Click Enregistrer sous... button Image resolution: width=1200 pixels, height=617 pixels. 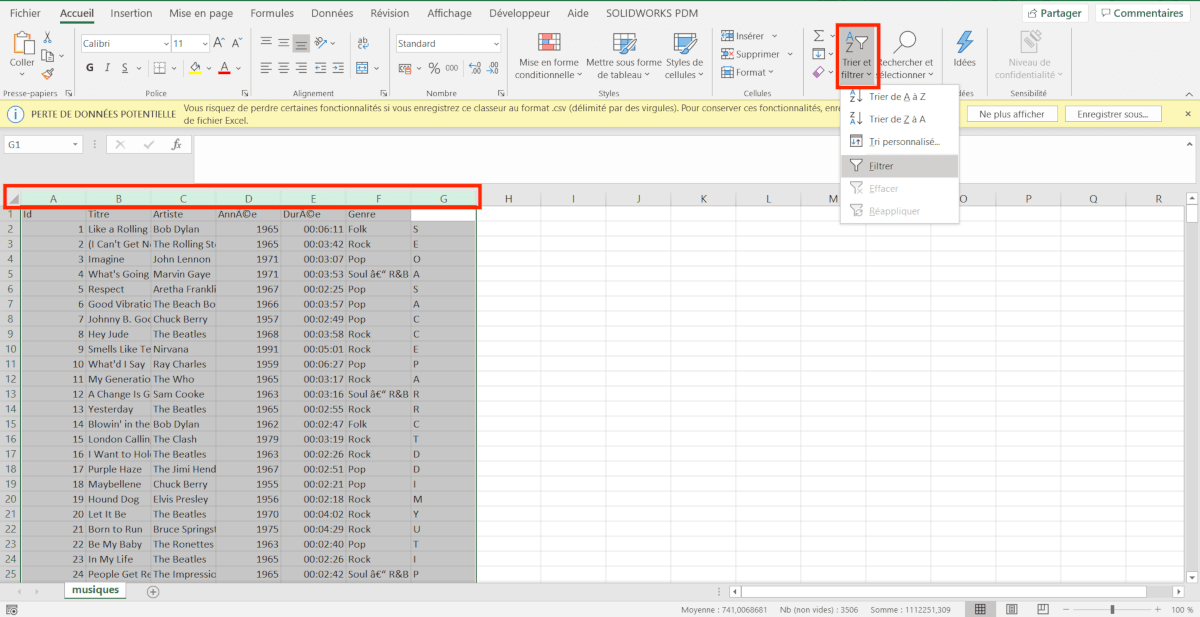1113,114
